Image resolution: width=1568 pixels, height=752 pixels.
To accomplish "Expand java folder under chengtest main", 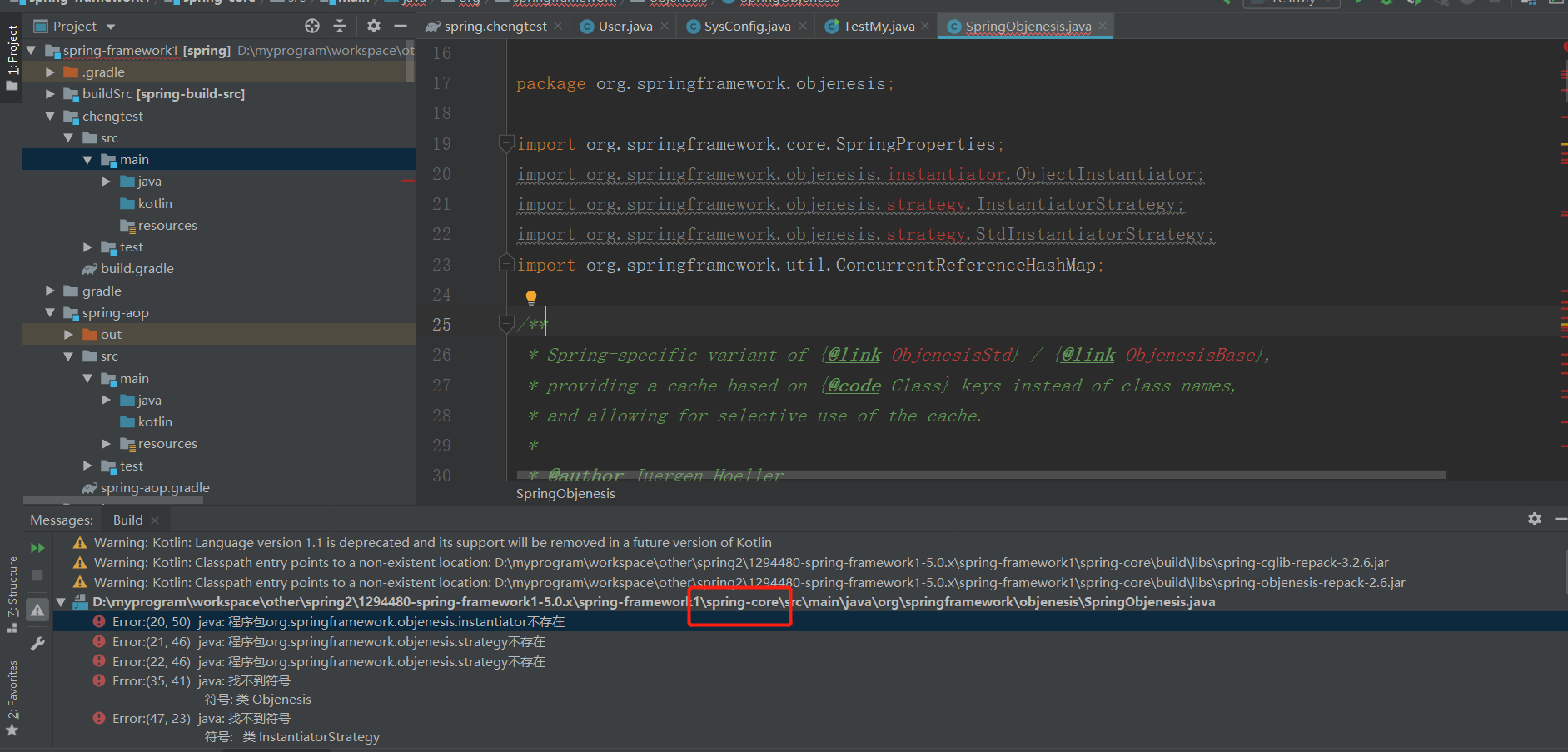I will click(x=106, y=181).
